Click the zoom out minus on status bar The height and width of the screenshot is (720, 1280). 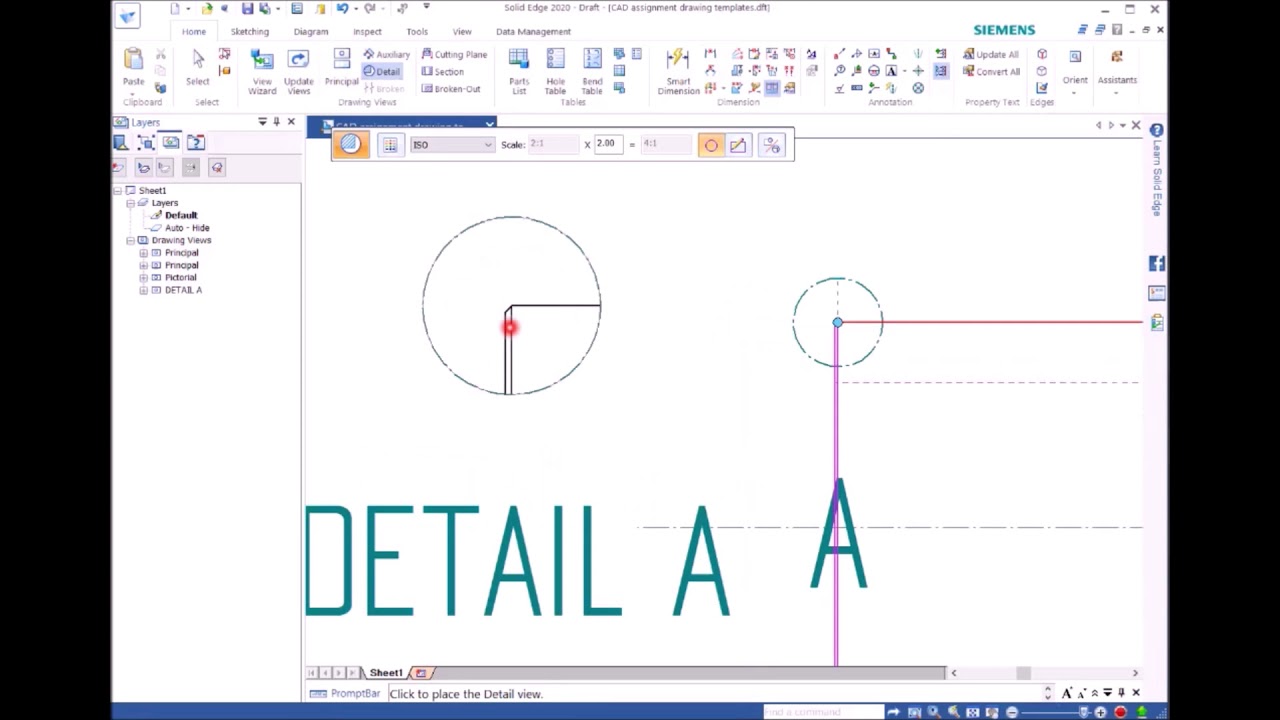click(1012, 712)
